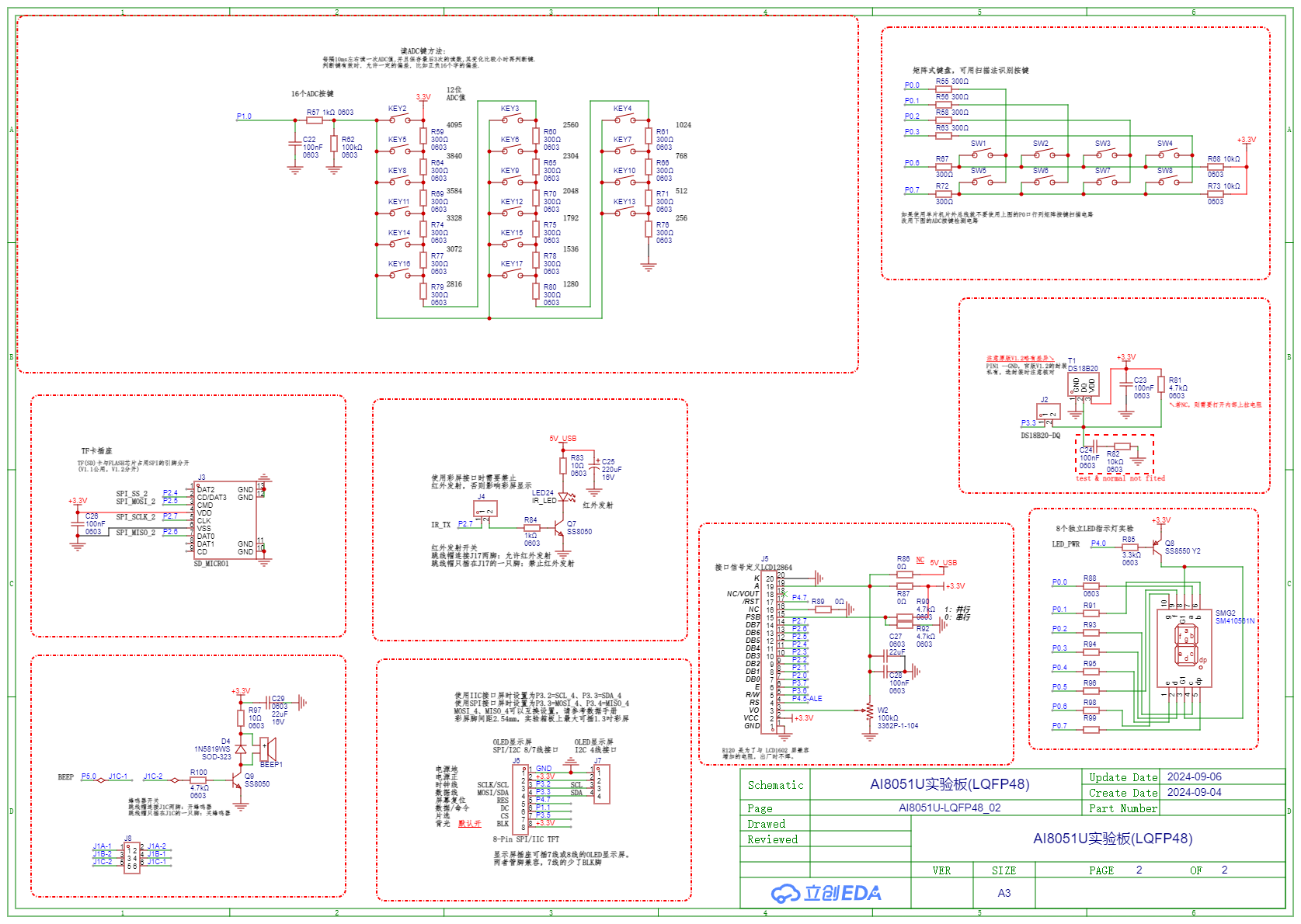This screenshot has height=924, width=1301.
Task: Select the SW1 matrix keyboard switch
Action: 981,155
